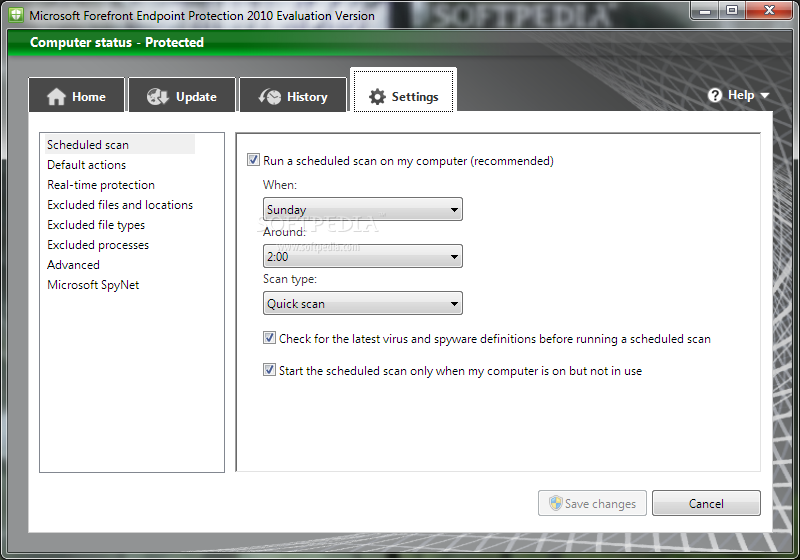This screenshot has height=560, width=800.
Task: Maximize the Forefront window
Action: [732, 10]
